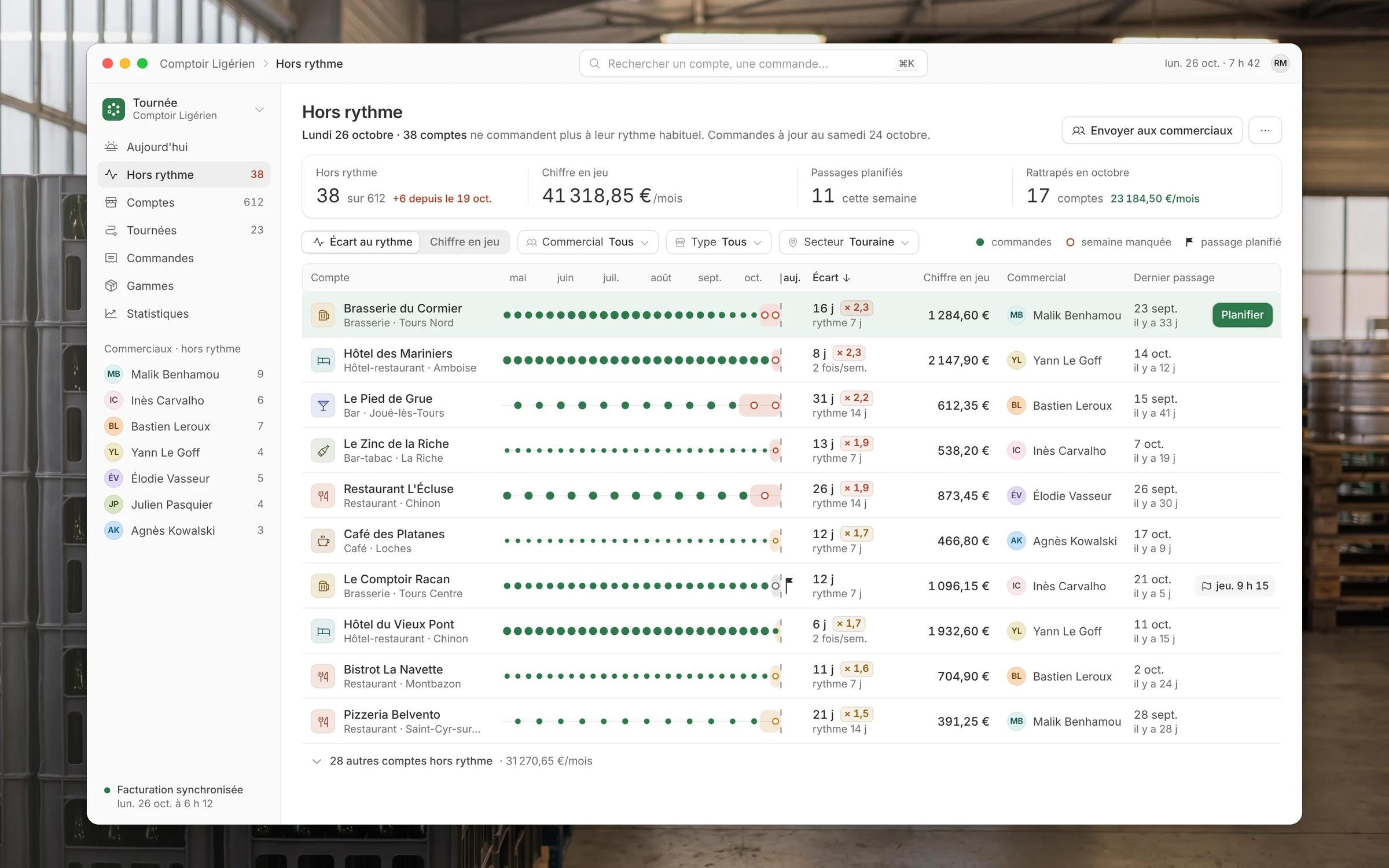Expand the Tournée workspace switcher chevron

pyautogui.click(x=259, y=109)
